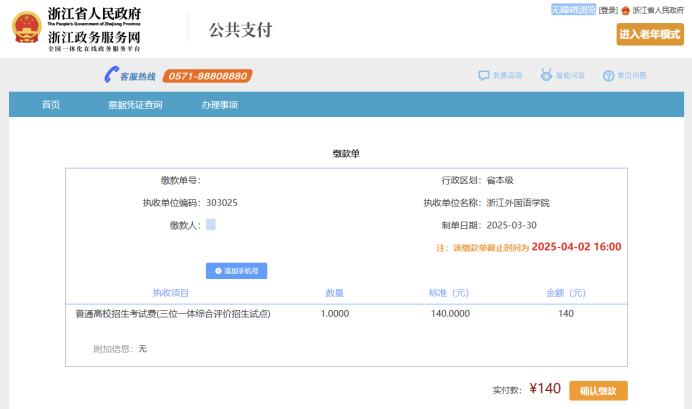692x409 pixels.
Task: Click the 执收项目 column header
Action: pyautogui.click(x=171, y=293)
